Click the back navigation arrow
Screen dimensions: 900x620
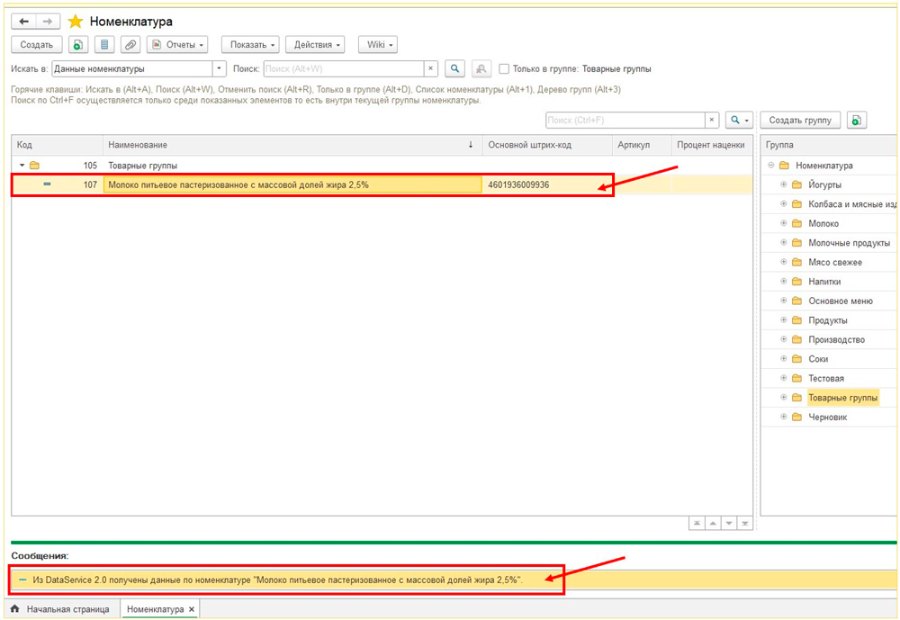click(x=24, y=22)
